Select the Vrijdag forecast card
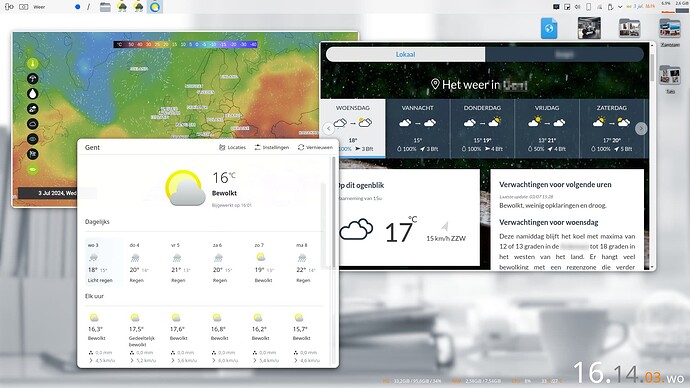The width and height of the screenshot is (690, 388). 547,128
